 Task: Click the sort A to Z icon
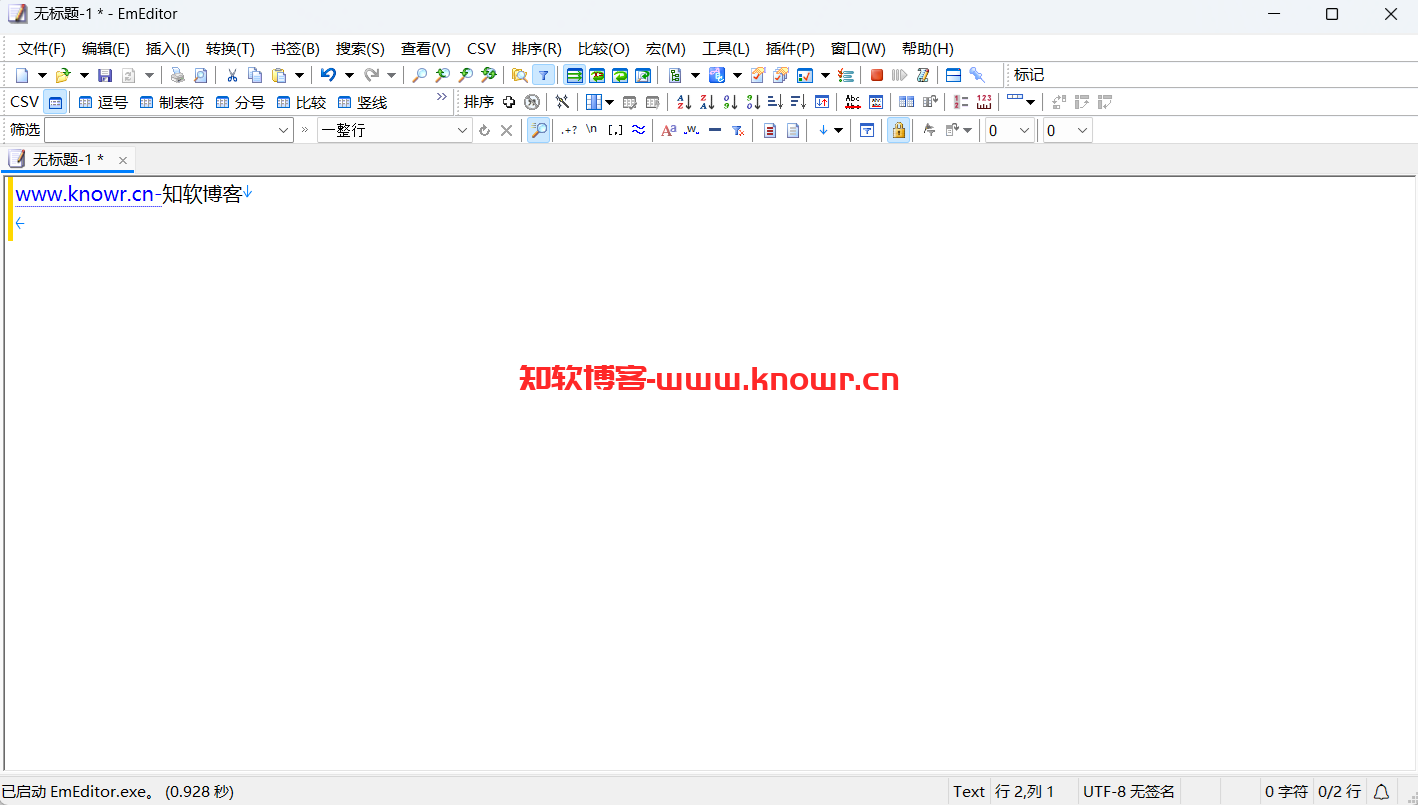coord(684,102)
